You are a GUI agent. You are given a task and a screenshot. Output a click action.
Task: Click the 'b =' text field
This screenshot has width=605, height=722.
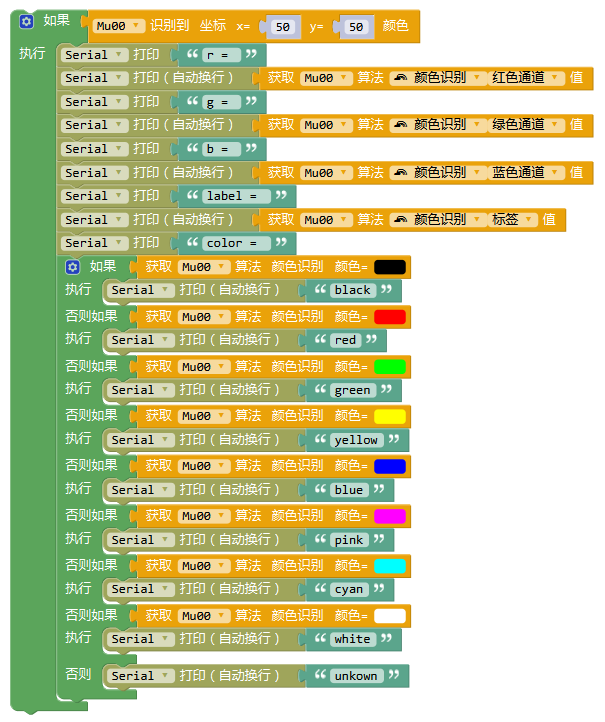click(221, 149)
